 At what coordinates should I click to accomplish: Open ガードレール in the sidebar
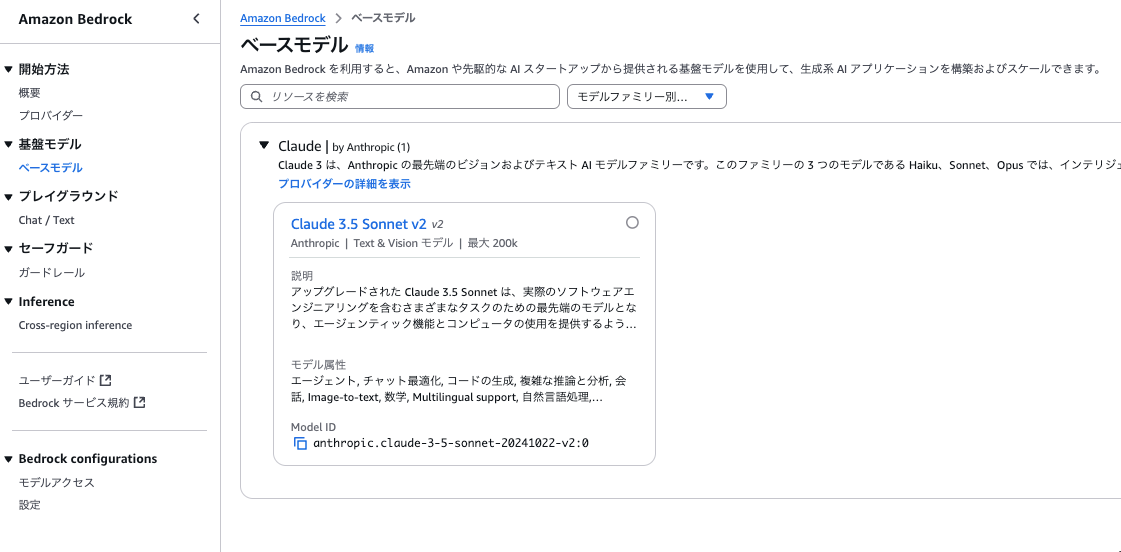coord(51,272)
